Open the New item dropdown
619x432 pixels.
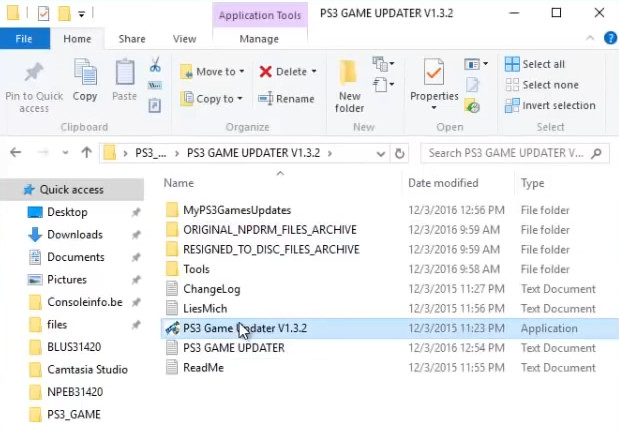[x=383, y=64]
